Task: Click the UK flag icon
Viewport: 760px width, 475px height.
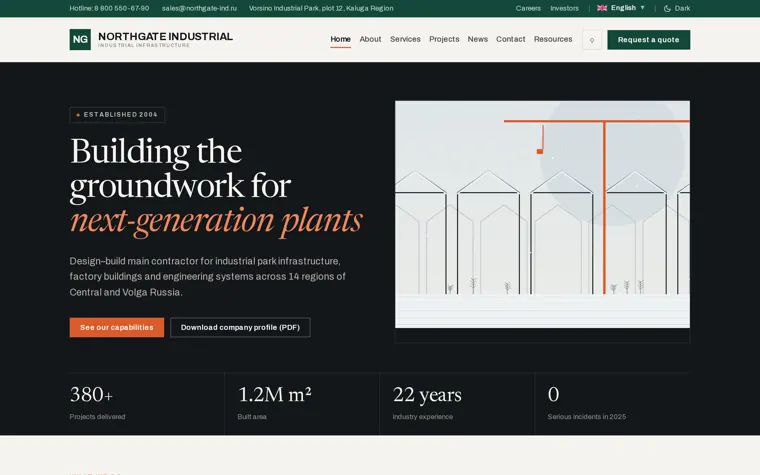Action: point(602,8)
